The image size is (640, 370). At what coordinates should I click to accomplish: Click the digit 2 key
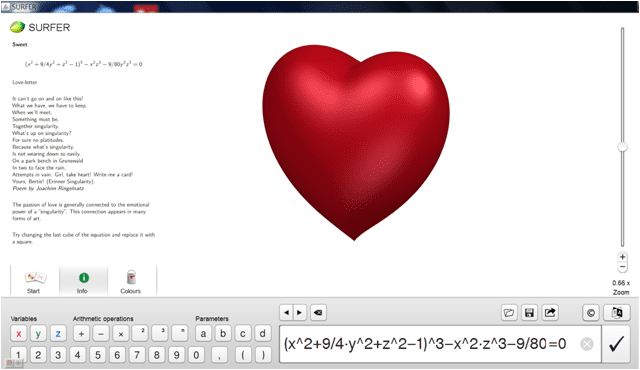(x=38, y=354)
